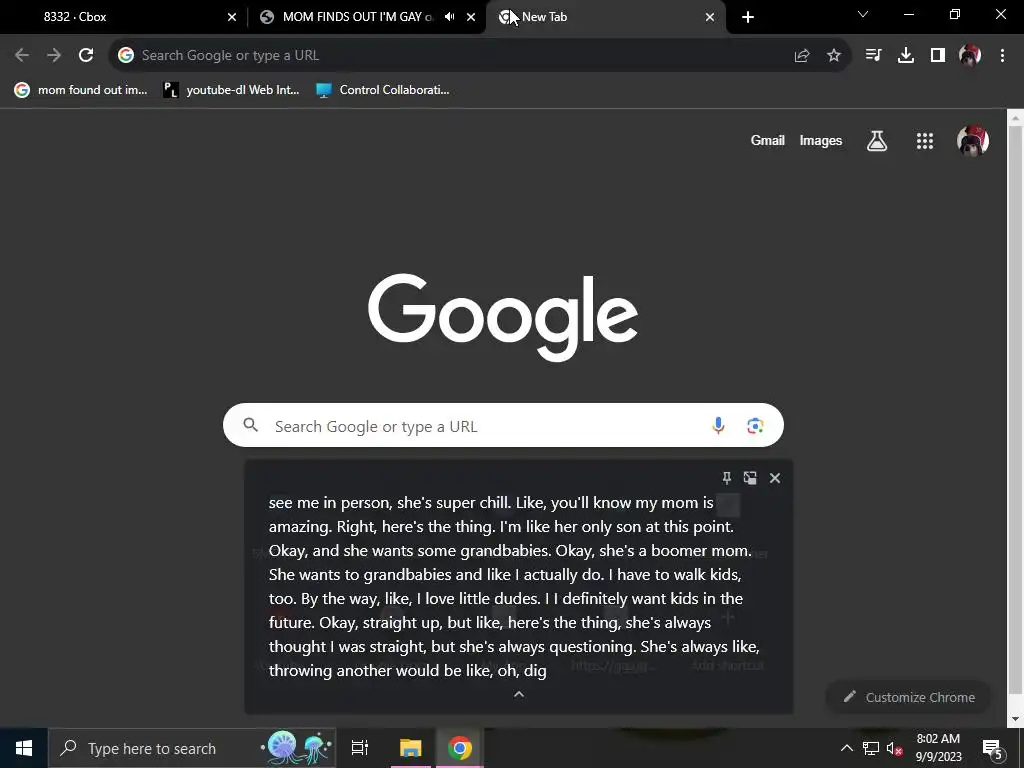Open the media controls icon in toolbar
This screenshot has width=1024, height=768.
tap(873, 56)
